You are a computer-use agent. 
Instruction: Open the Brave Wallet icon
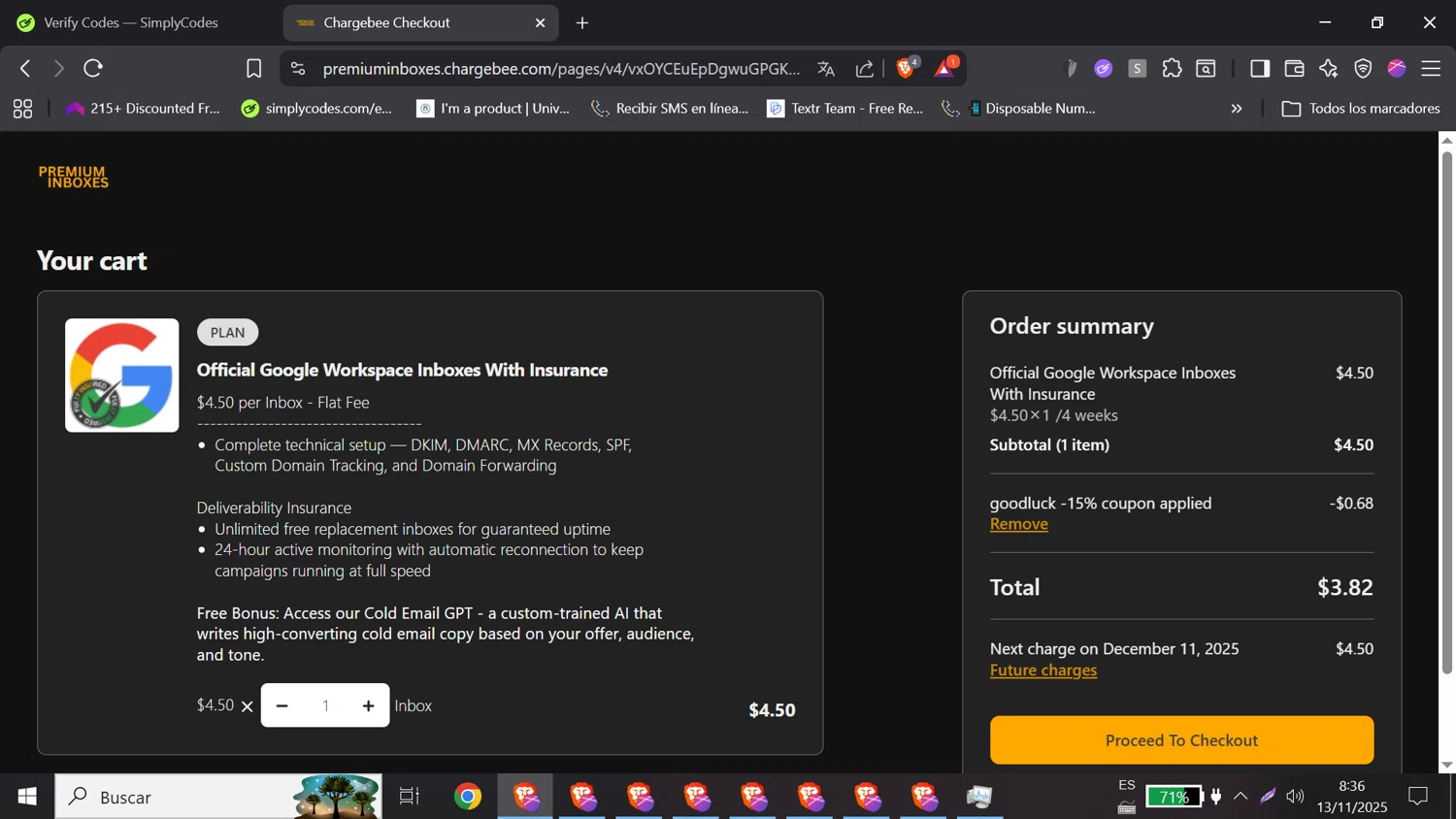click(1294, 69)
